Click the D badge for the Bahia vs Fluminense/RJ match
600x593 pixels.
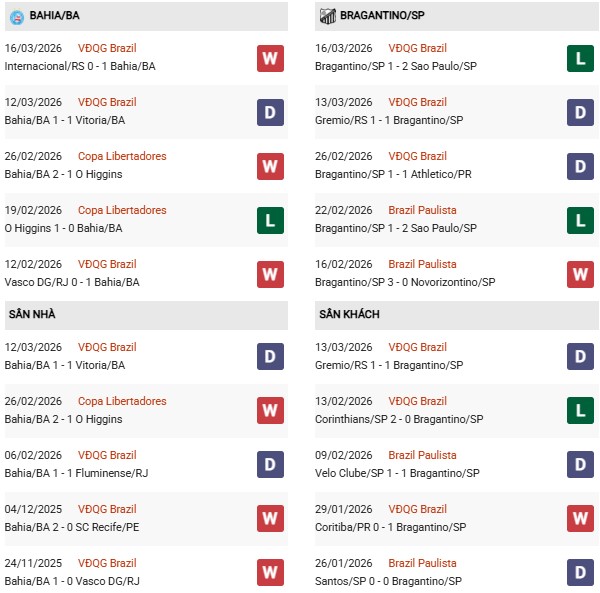coord(270,465)
